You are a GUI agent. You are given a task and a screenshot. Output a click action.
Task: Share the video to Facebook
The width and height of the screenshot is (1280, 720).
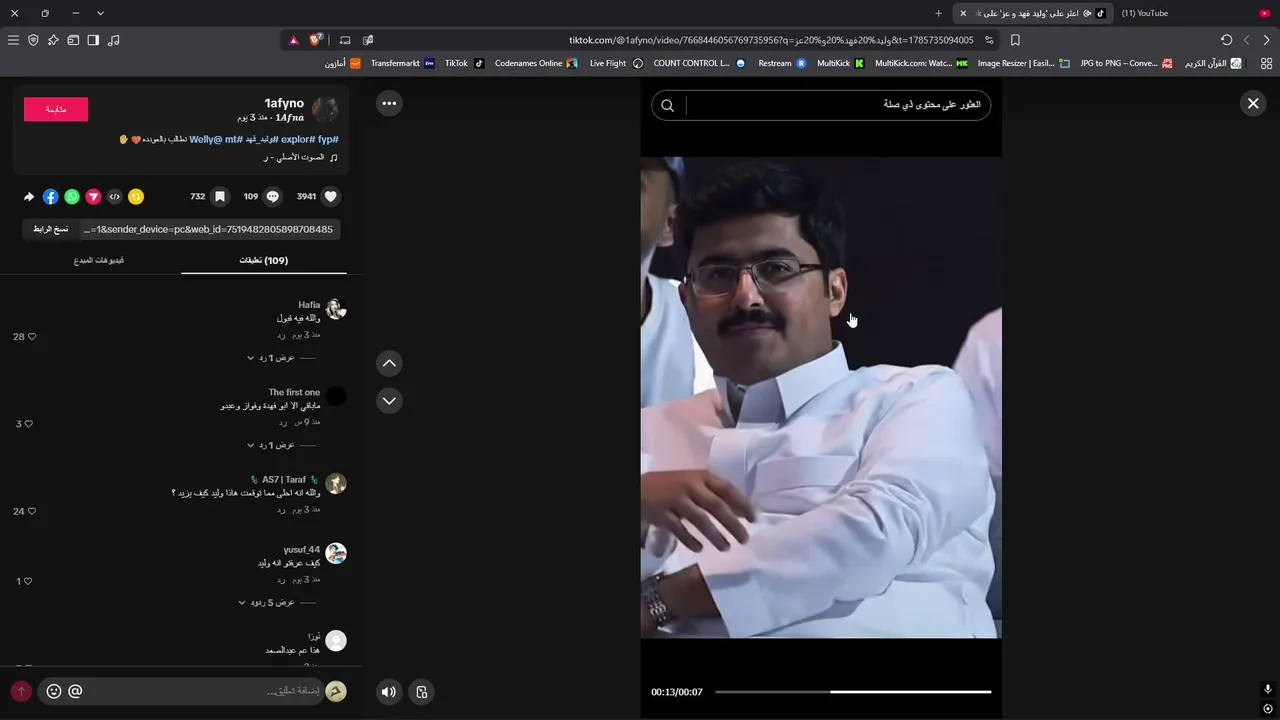51,197
